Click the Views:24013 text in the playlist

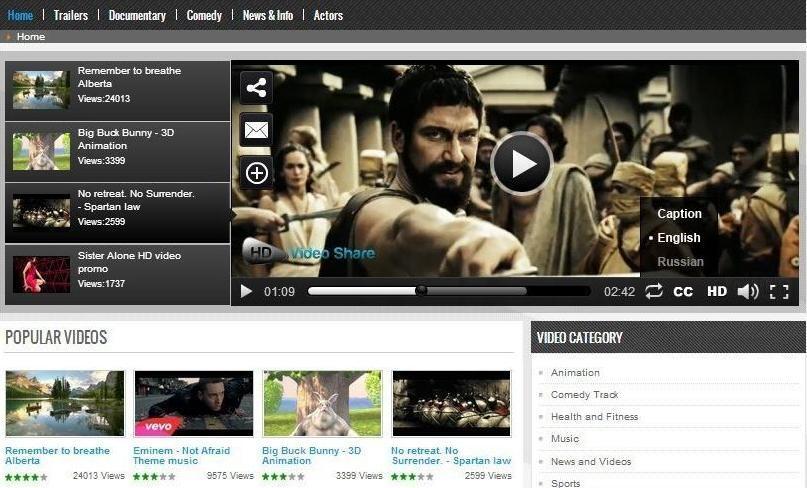pos(104,98)
